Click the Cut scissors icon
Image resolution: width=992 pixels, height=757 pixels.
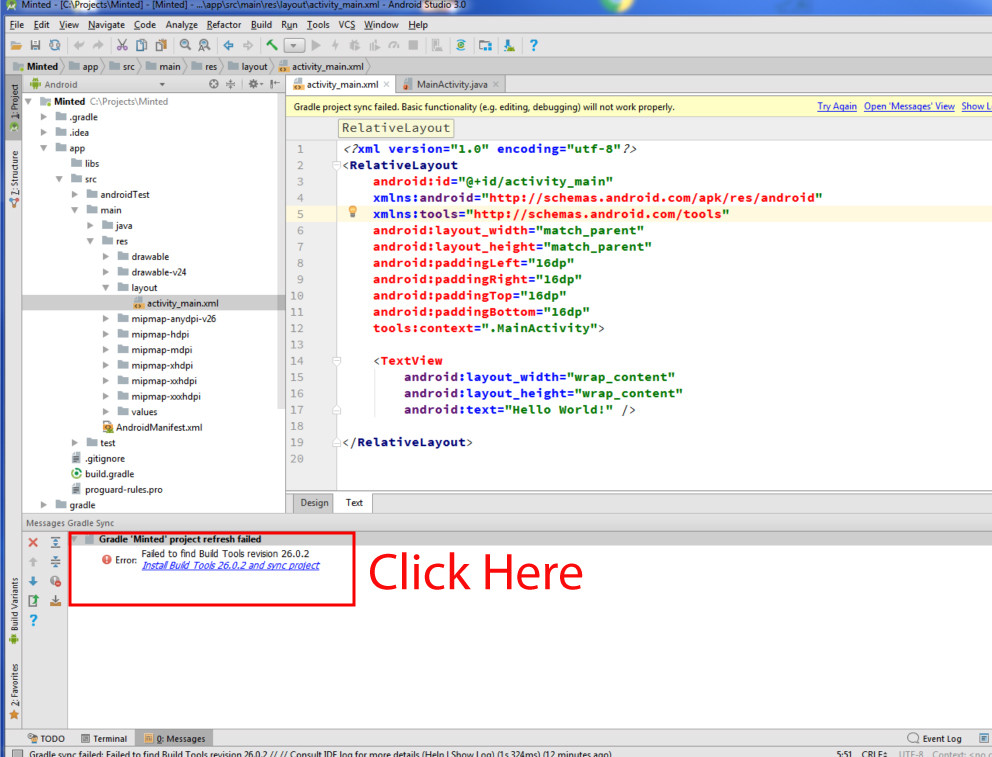pos(122,46)
